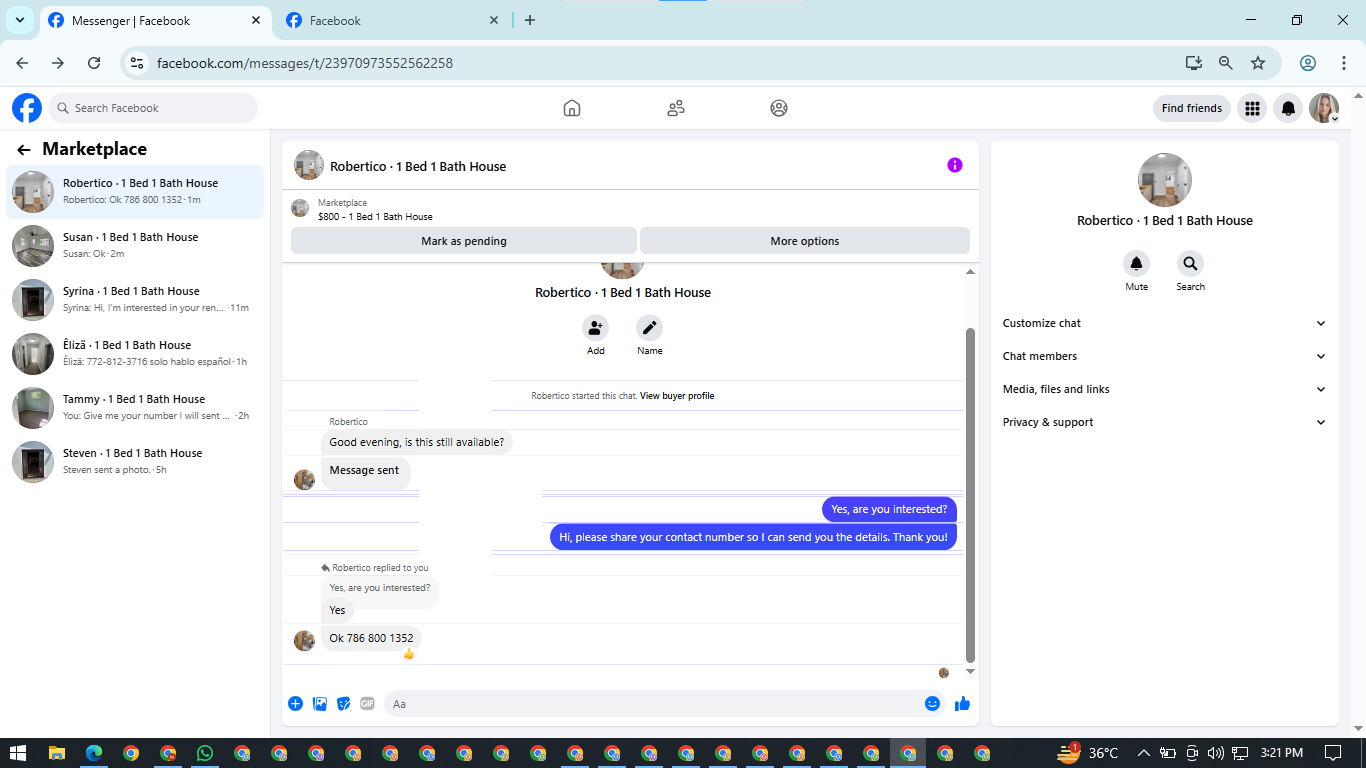Screen dimensions: 1366x768
Task: Click Mark as pending button
Action: tap(464, 241)
